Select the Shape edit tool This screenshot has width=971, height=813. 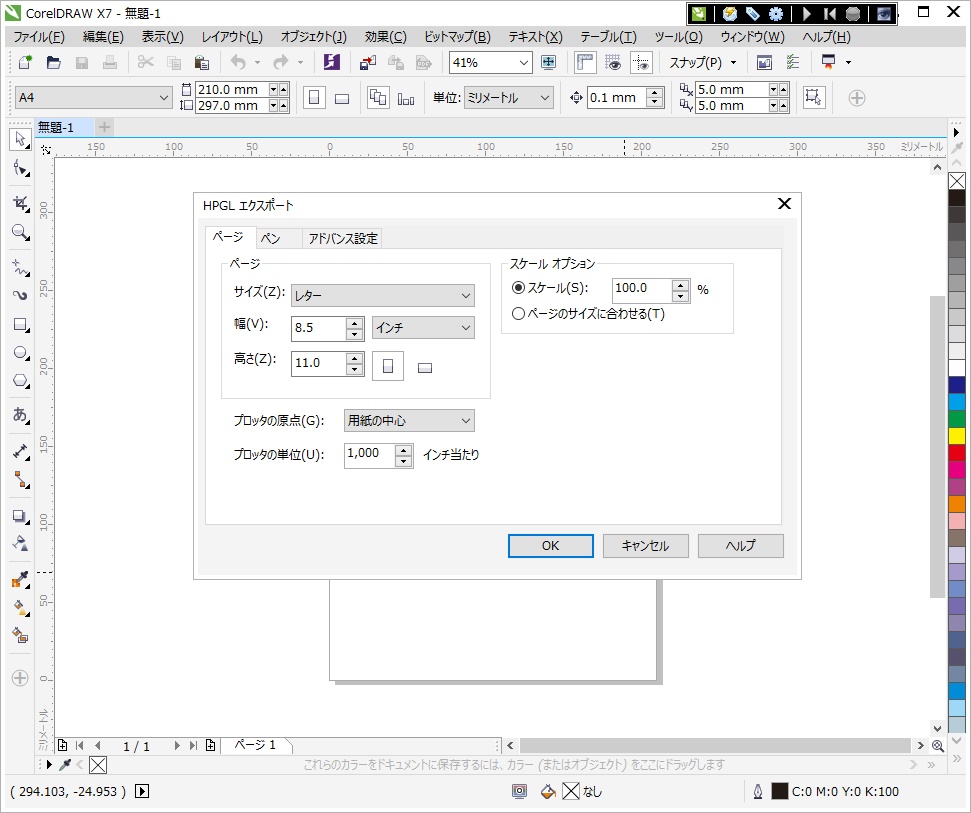coord(20,168)
